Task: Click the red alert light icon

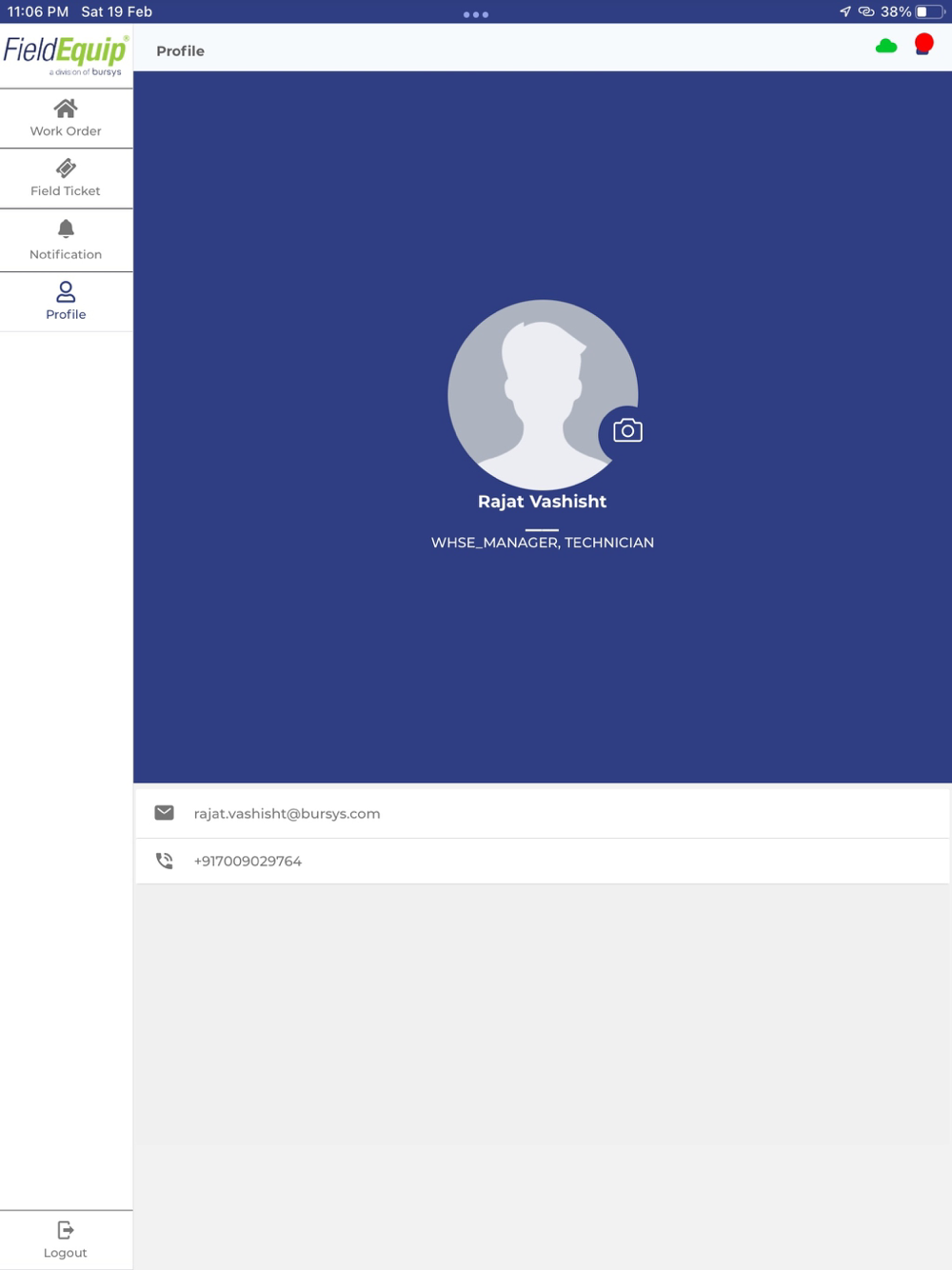Action: tap(923, 45)
